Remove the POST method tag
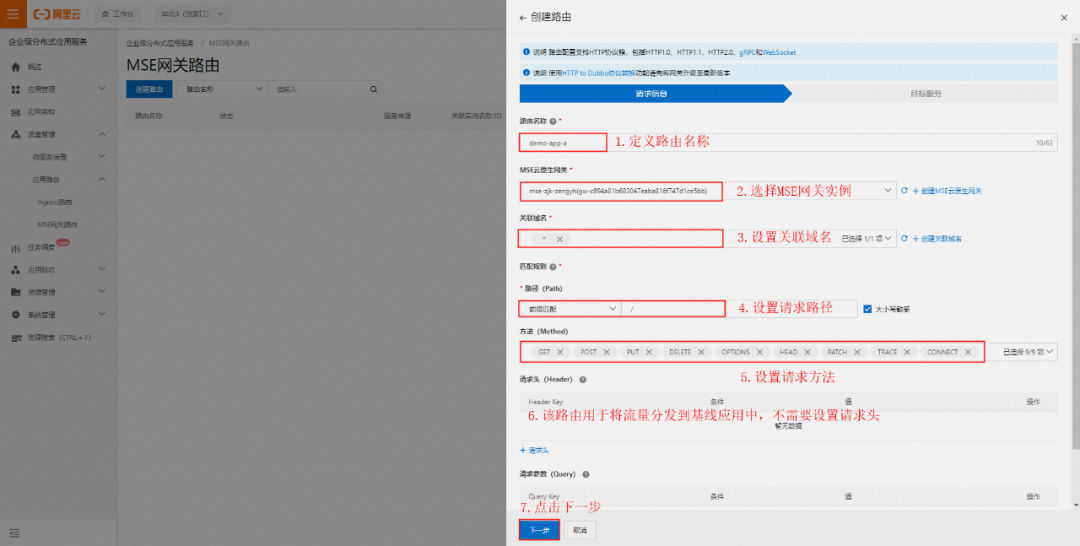 (x=606, y=352)
